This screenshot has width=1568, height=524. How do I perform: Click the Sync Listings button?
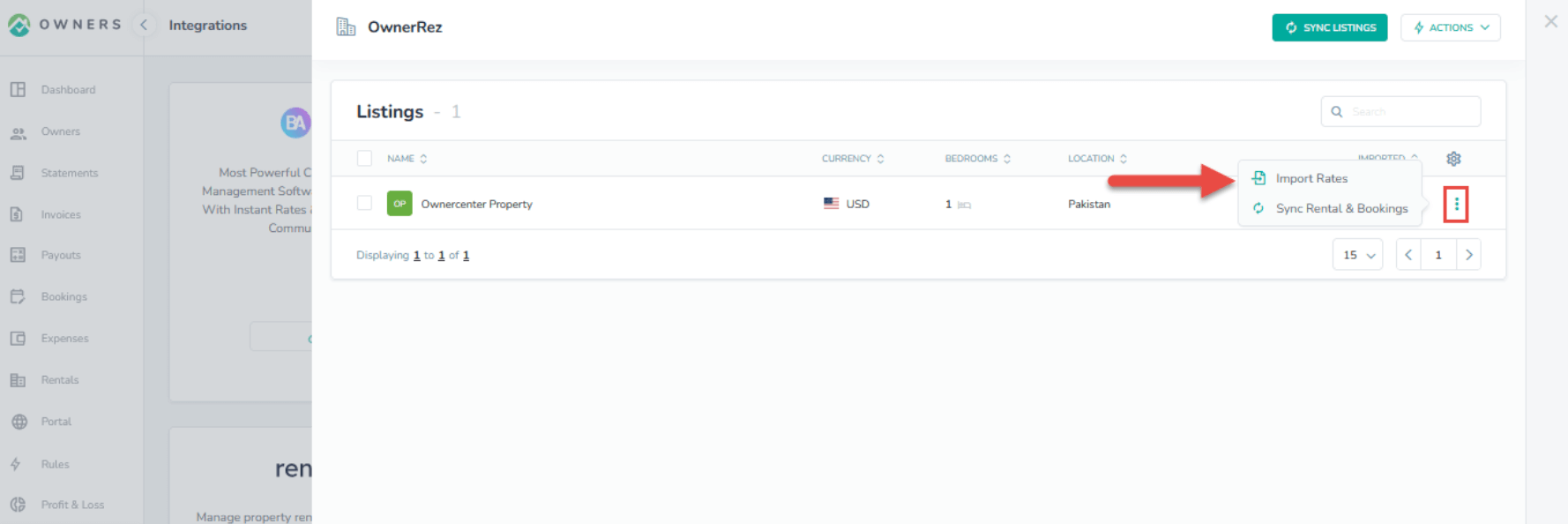click(1329, 27)
